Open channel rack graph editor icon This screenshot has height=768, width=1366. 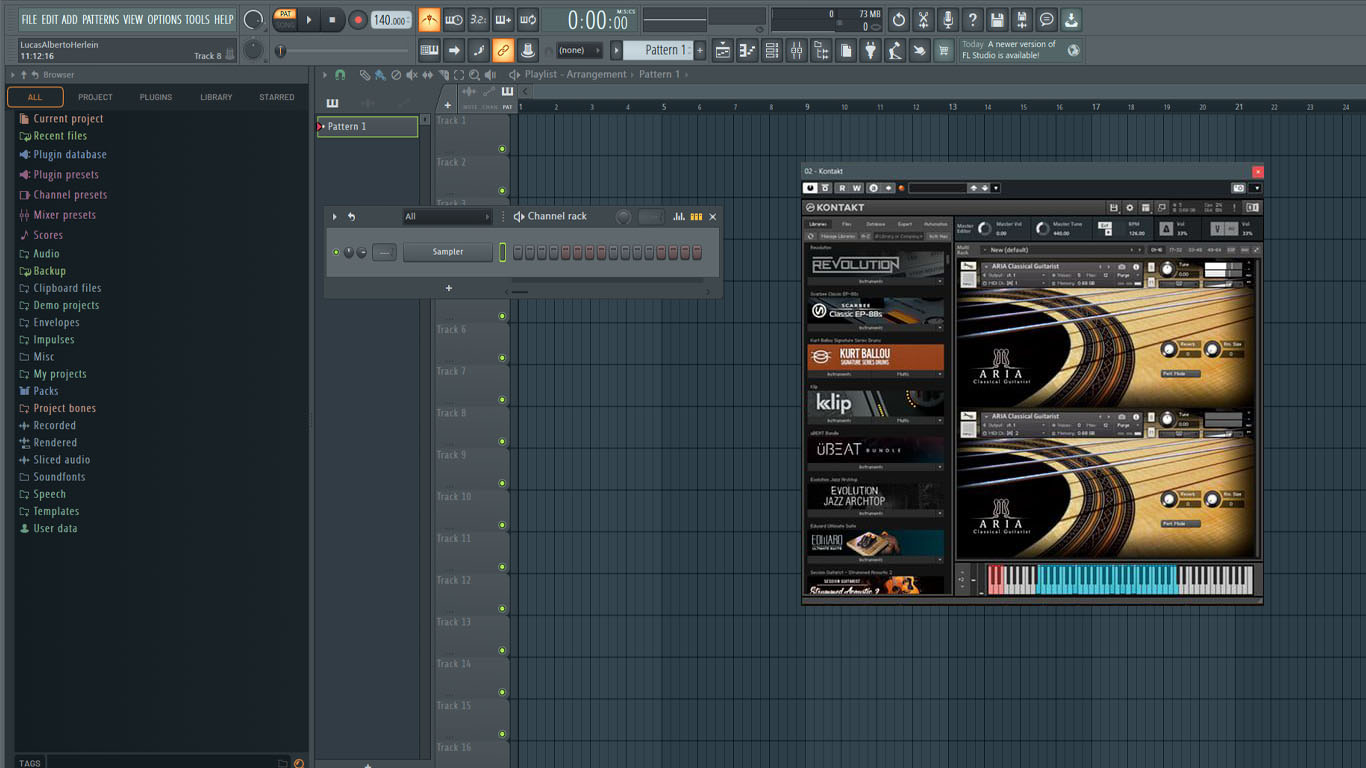tap(679, 216)
